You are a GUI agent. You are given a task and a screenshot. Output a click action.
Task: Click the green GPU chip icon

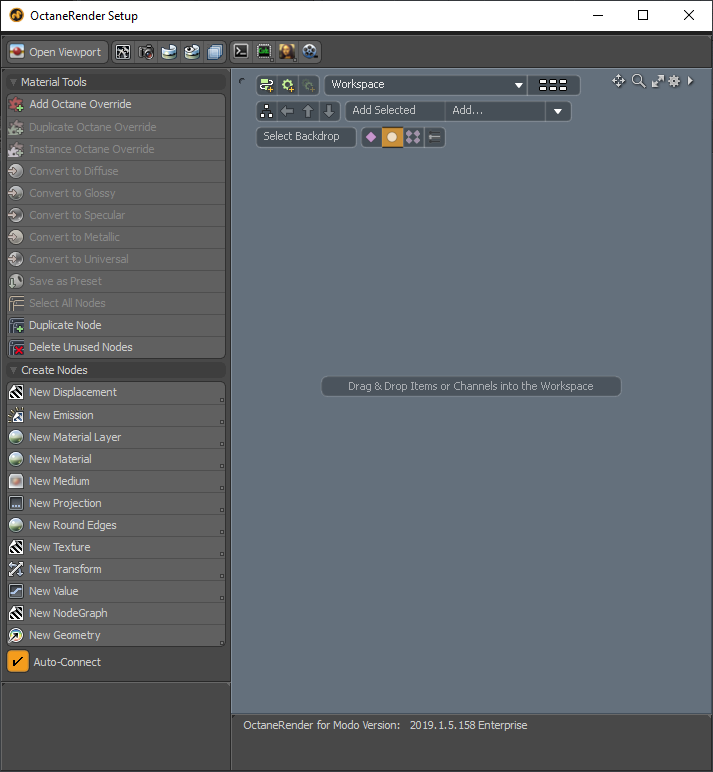[x=264, y=52]
